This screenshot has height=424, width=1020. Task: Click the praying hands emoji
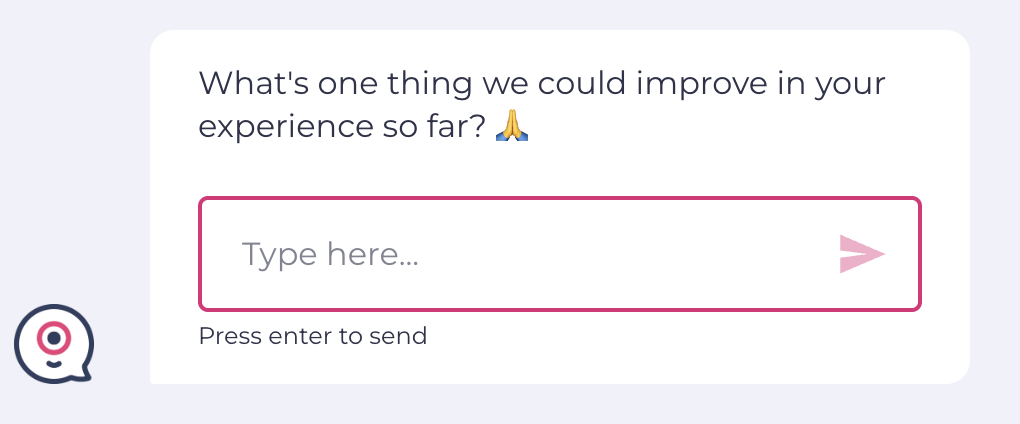tap(513, 127)
